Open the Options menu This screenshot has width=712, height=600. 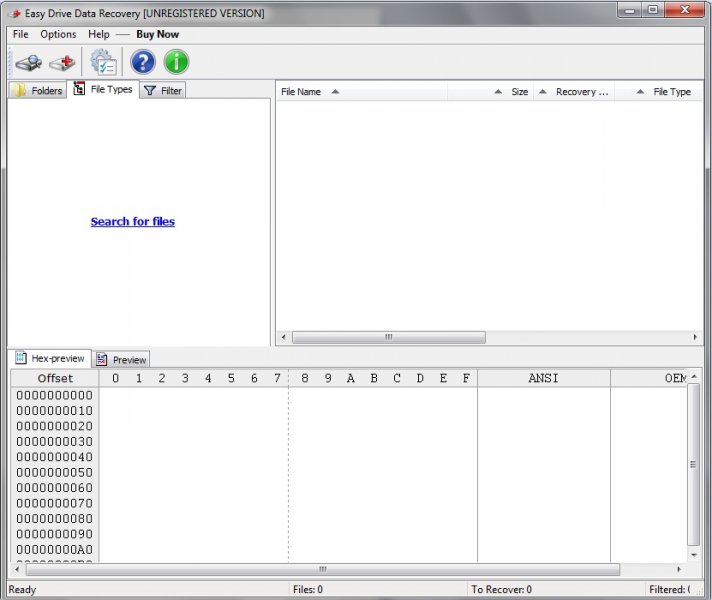58,35
